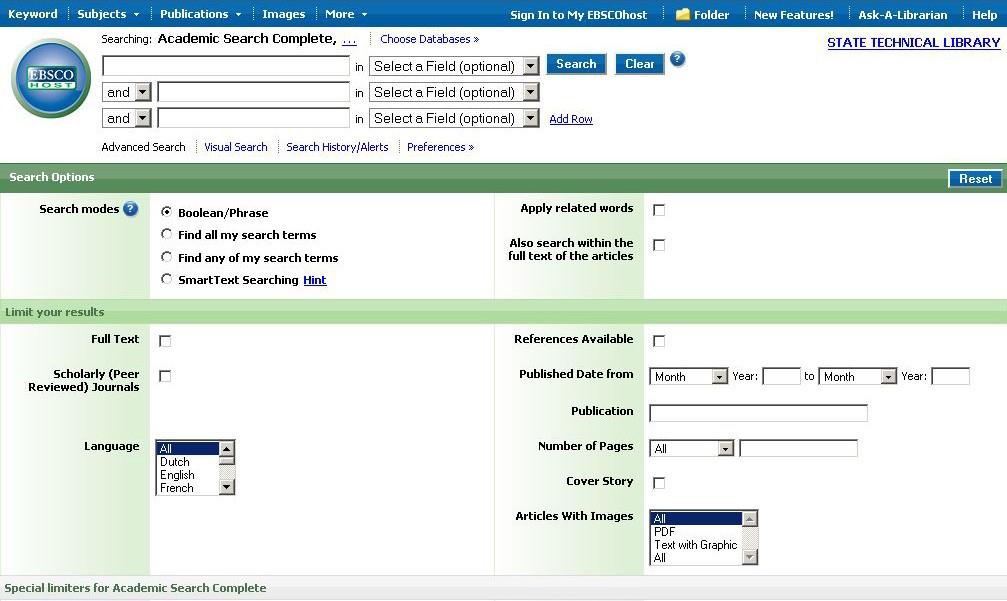Open the Images menu item
The width and height of the screenshot is (1007, 601).
click(x=283, y=13)
